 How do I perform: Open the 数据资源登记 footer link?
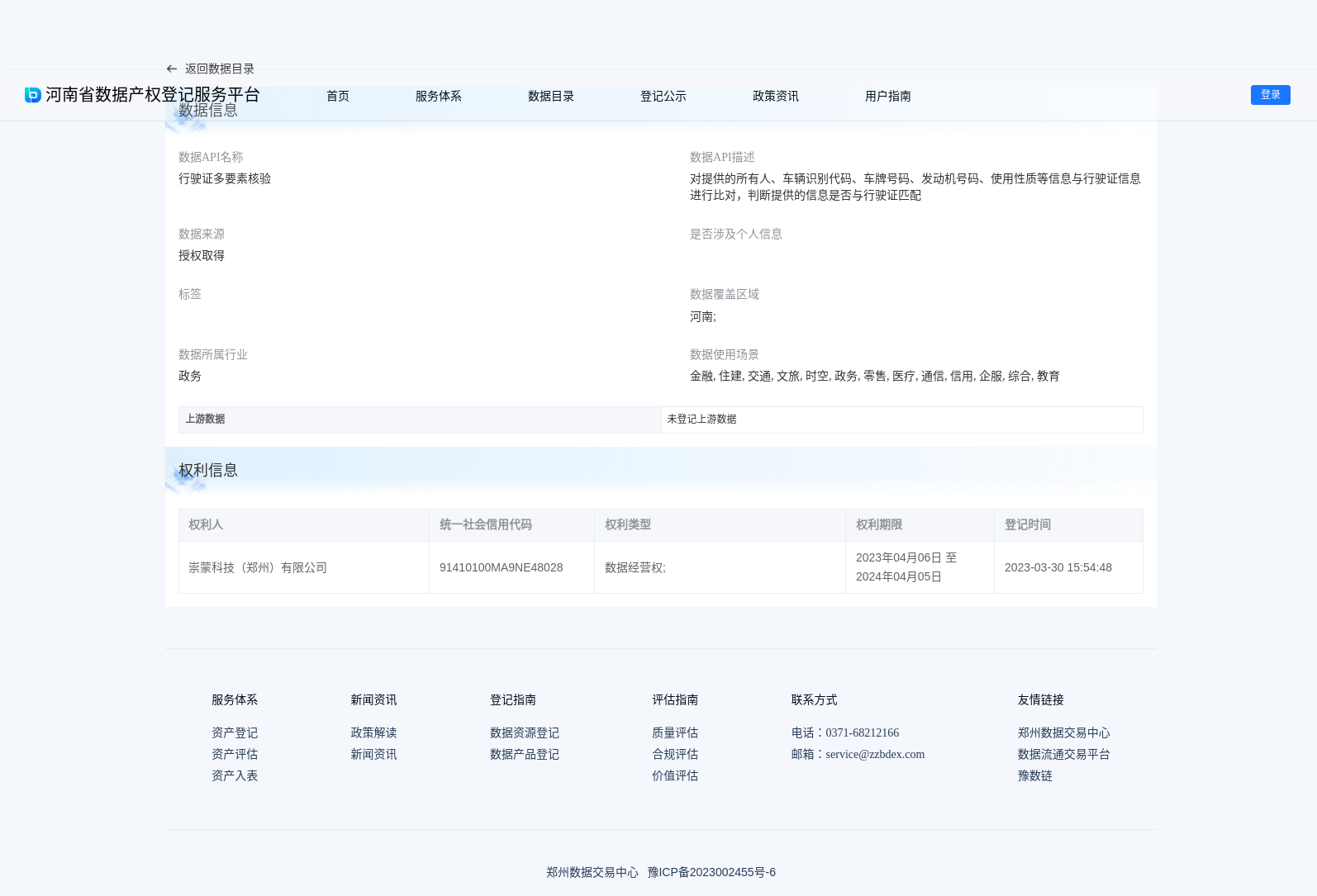tap(525, 732)
